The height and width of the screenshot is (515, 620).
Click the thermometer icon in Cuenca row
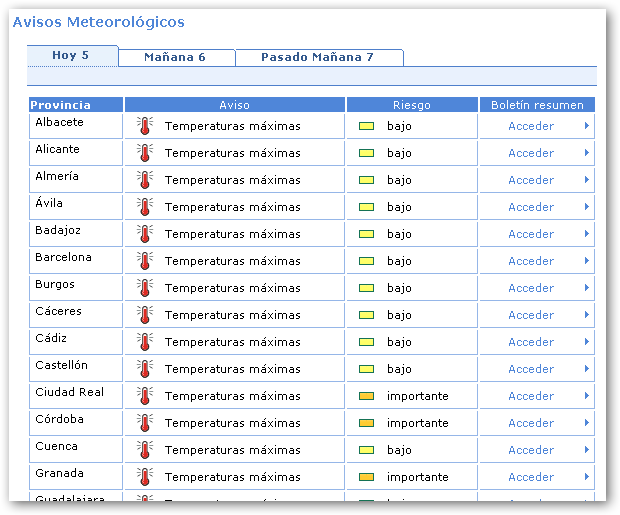(x=145, y=450)
